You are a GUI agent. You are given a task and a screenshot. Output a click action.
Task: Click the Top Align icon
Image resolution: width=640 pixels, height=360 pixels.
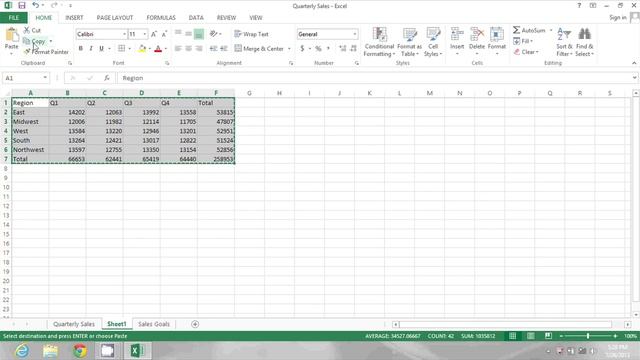tap(178, 34)
